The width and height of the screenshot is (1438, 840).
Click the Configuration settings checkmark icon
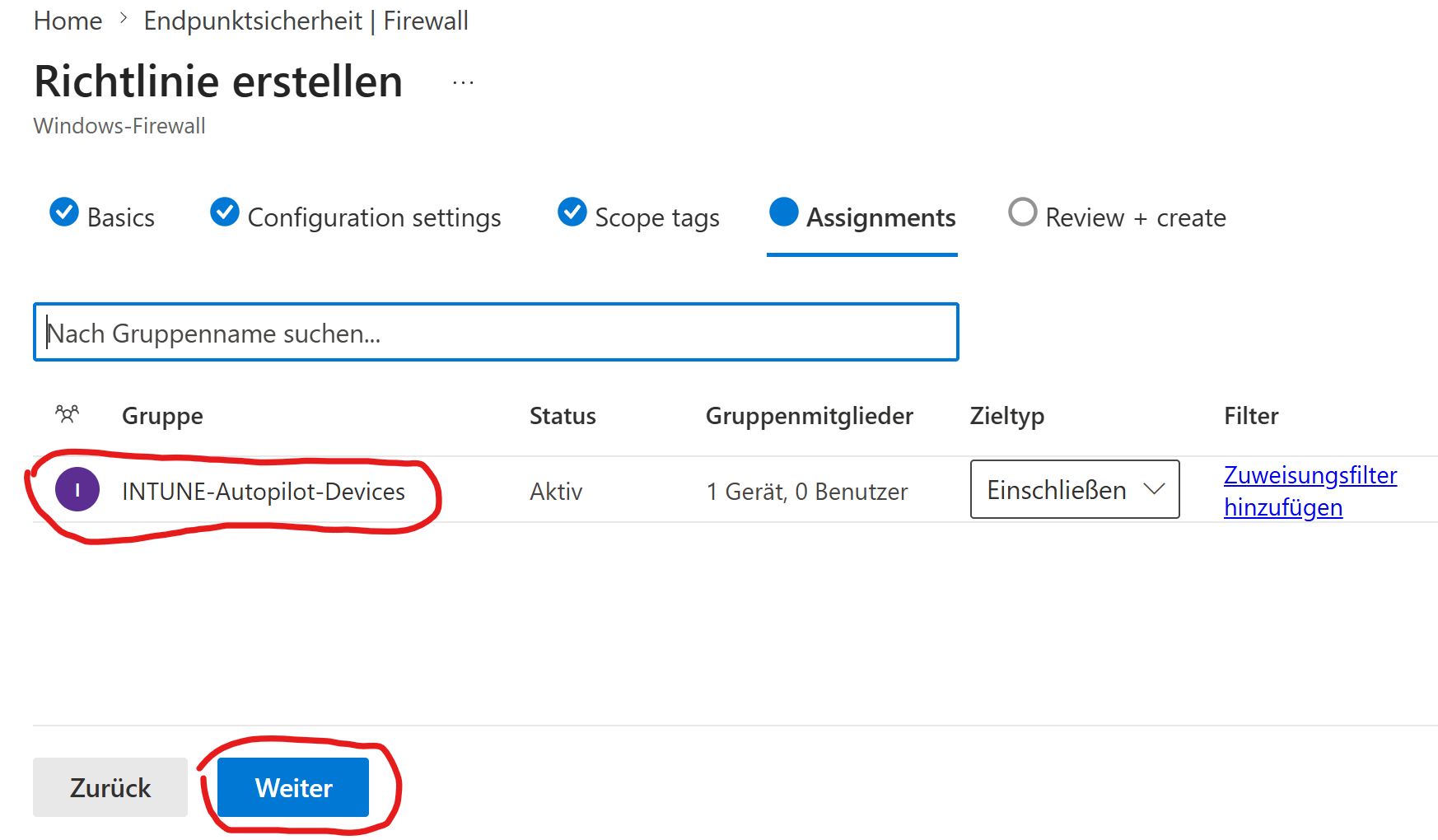click(224, 212)
